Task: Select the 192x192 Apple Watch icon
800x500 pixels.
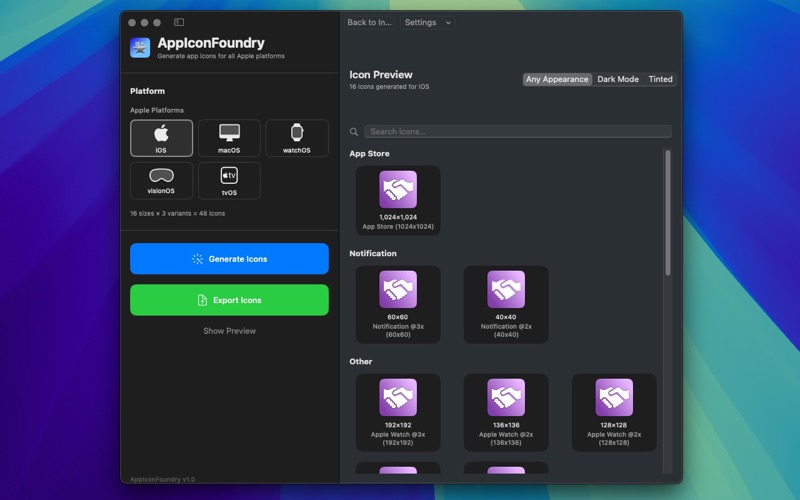Action: click(398, 413)
